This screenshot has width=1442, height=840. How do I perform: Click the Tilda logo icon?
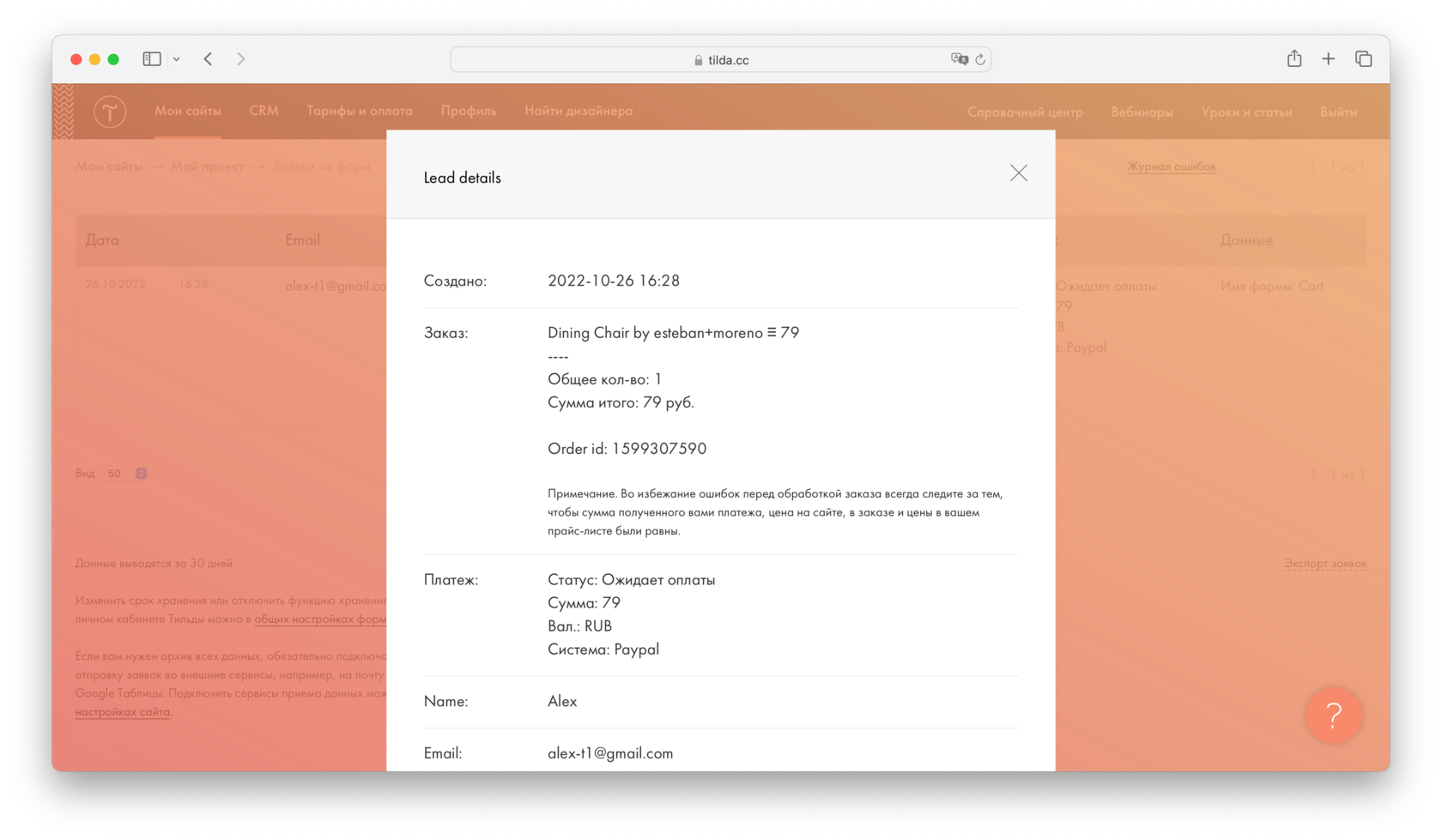(110, 112)
